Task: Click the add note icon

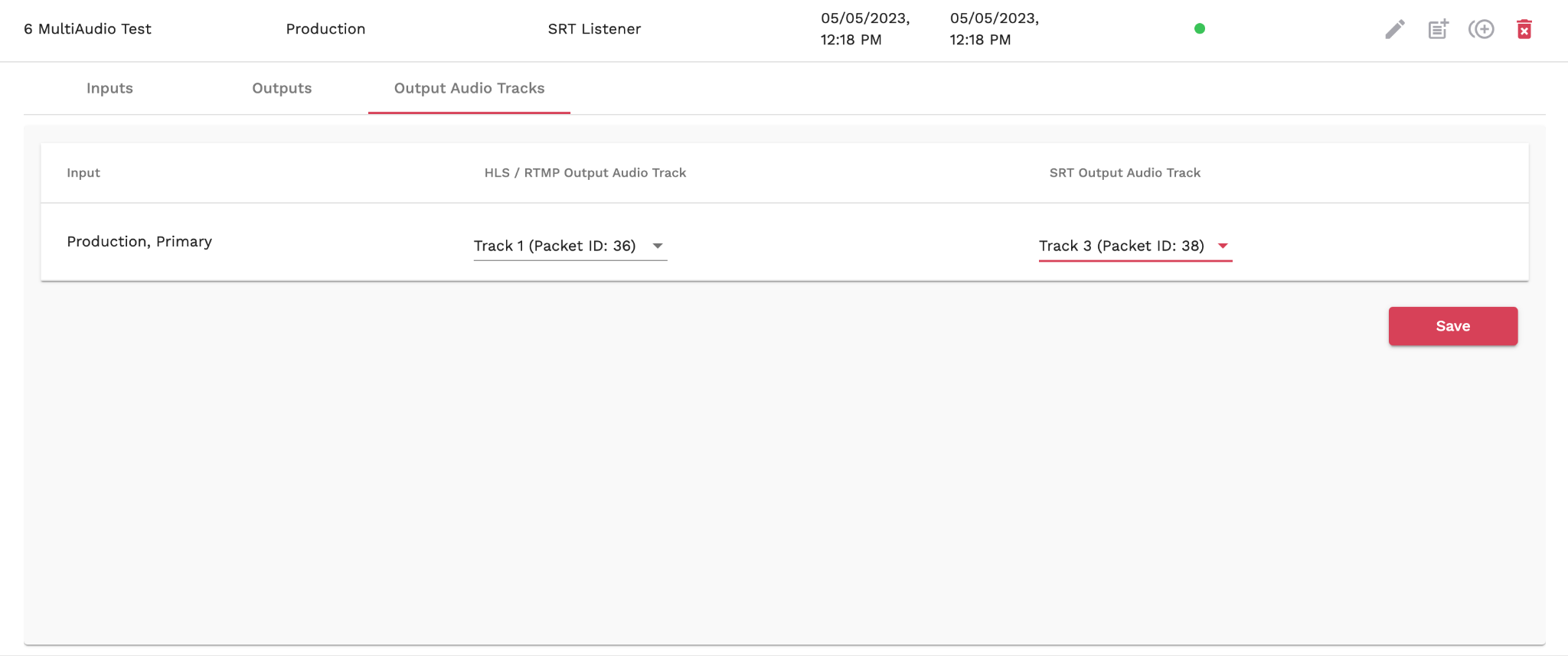Action: coord(1438,29)
